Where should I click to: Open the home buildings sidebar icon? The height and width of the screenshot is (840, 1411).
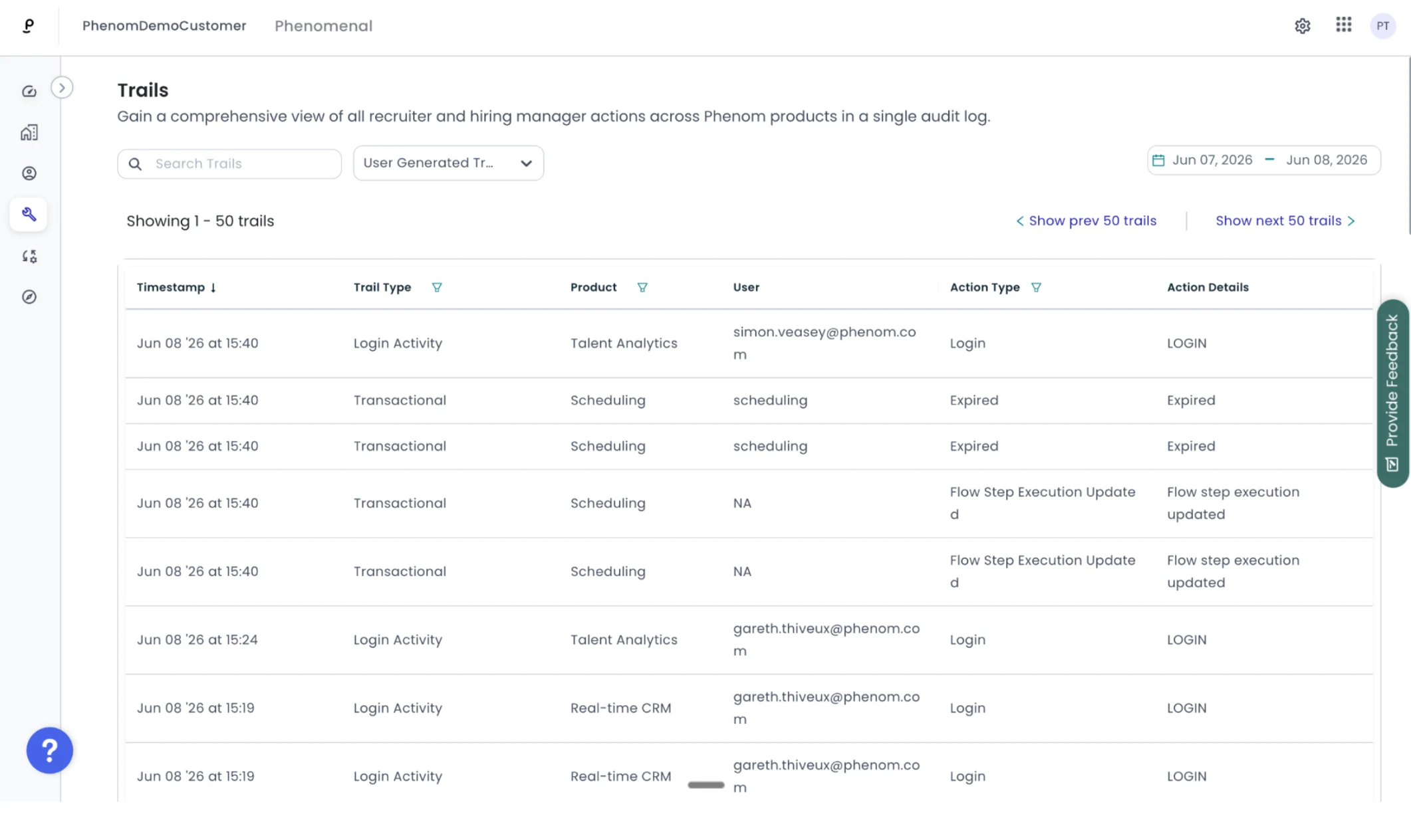click(29, 132)
